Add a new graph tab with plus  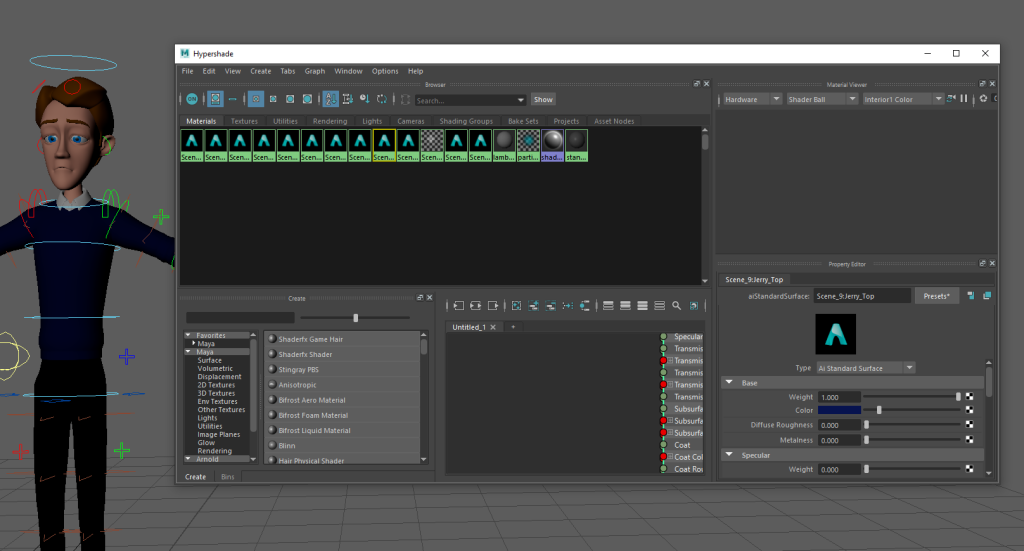coord(513,327)
